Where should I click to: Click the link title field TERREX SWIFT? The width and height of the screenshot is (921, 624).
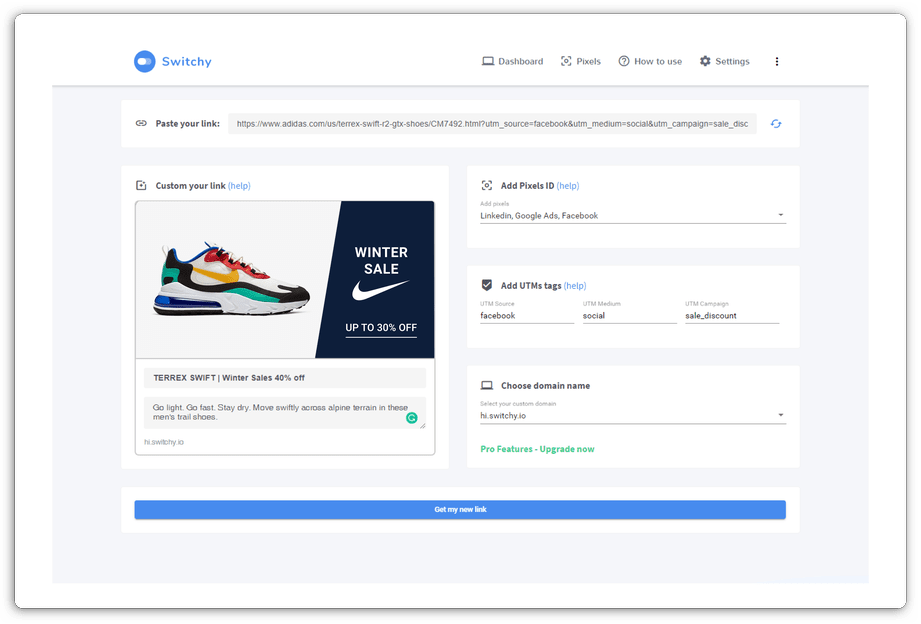(x=285, y=378)
